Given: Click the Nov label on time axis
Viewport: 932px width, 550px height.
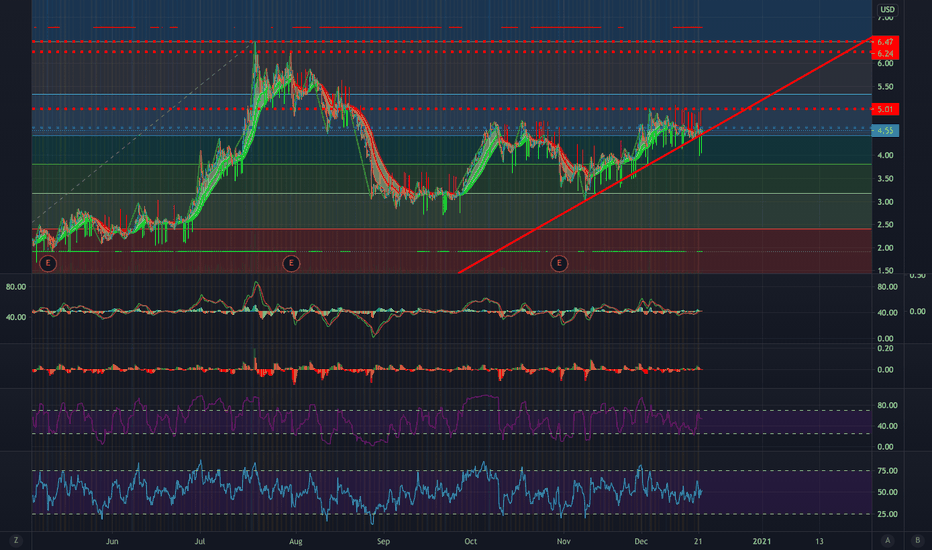Looking at the screenshot, I should point(563,541).
